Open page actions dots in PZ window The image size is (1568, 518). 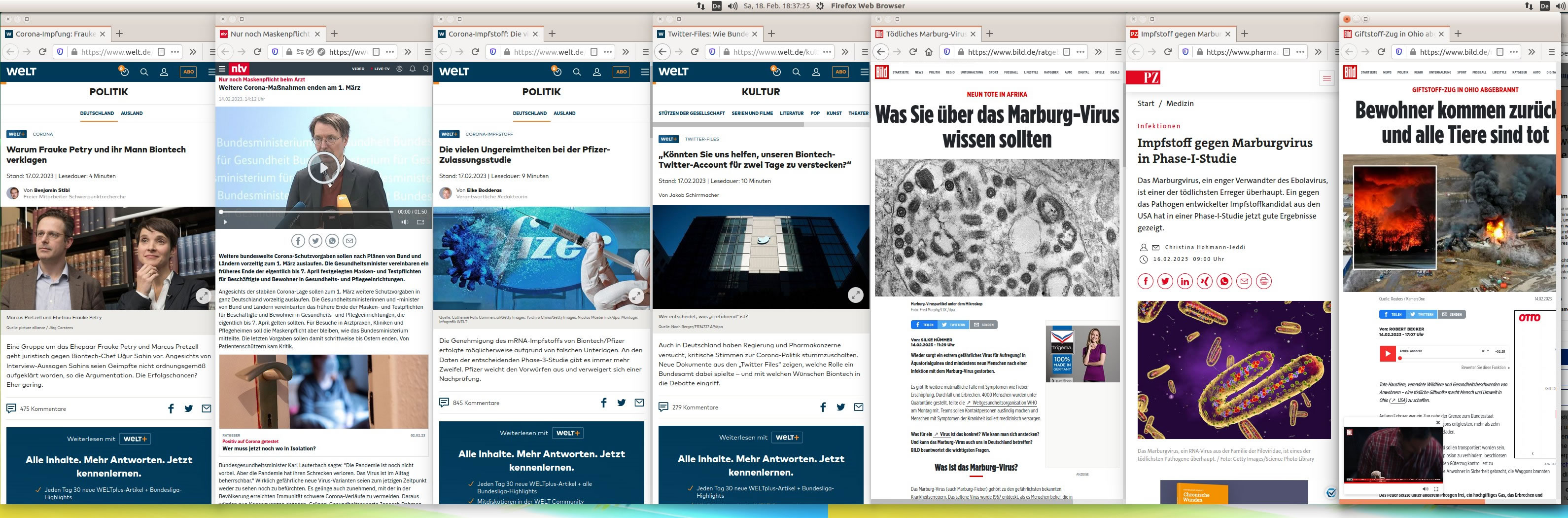(1300, 52)
